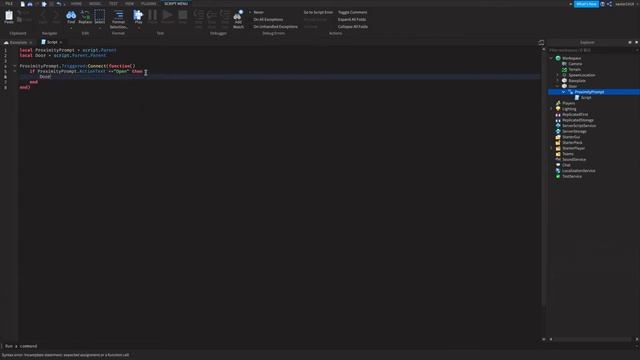Click the Script document icon under ProximityPrompt
Viewport: 640px width, 360px height.
(577, 98)
